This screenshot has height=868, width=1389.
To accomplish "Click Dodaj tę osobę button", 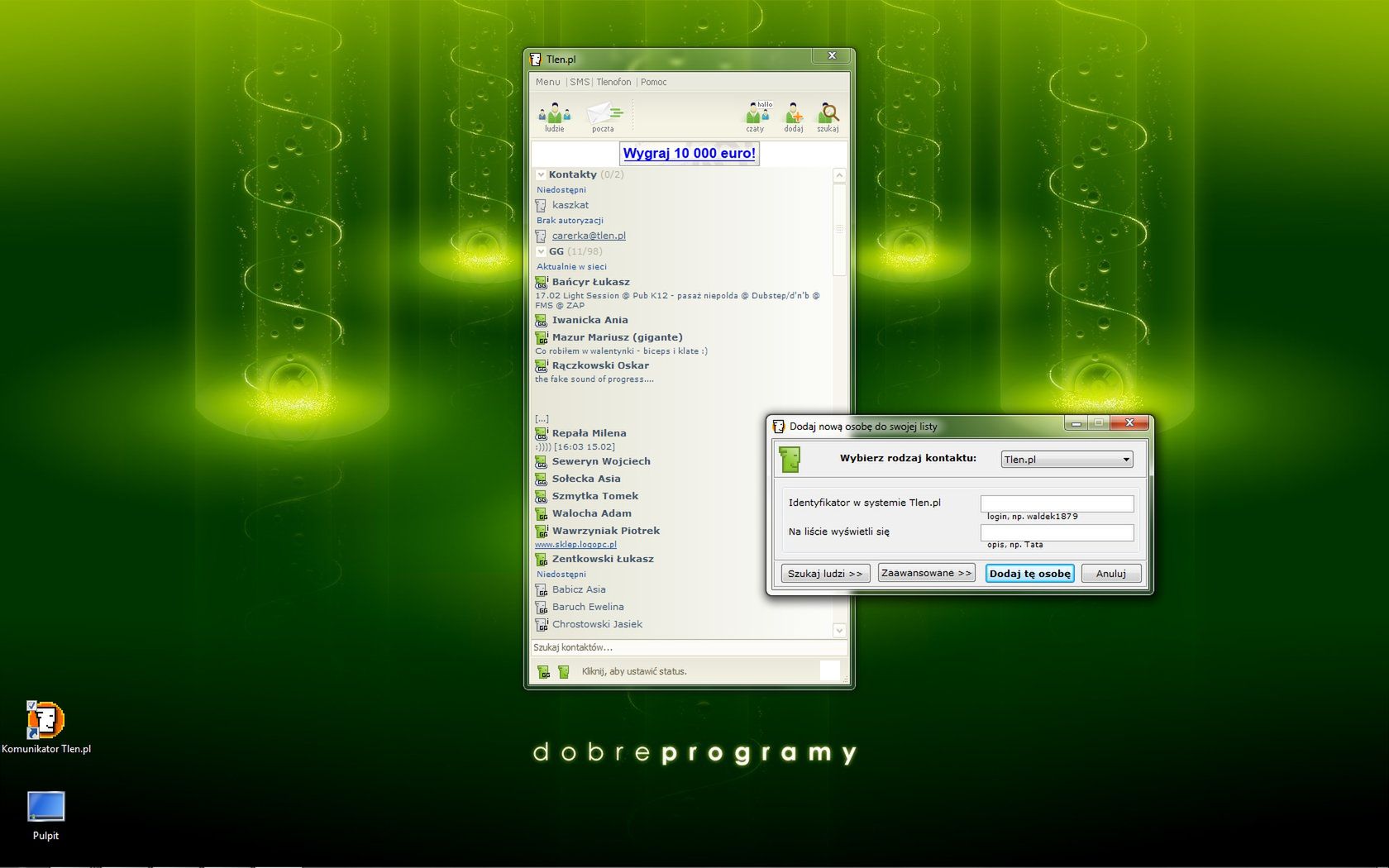I will coord(1029,573).
